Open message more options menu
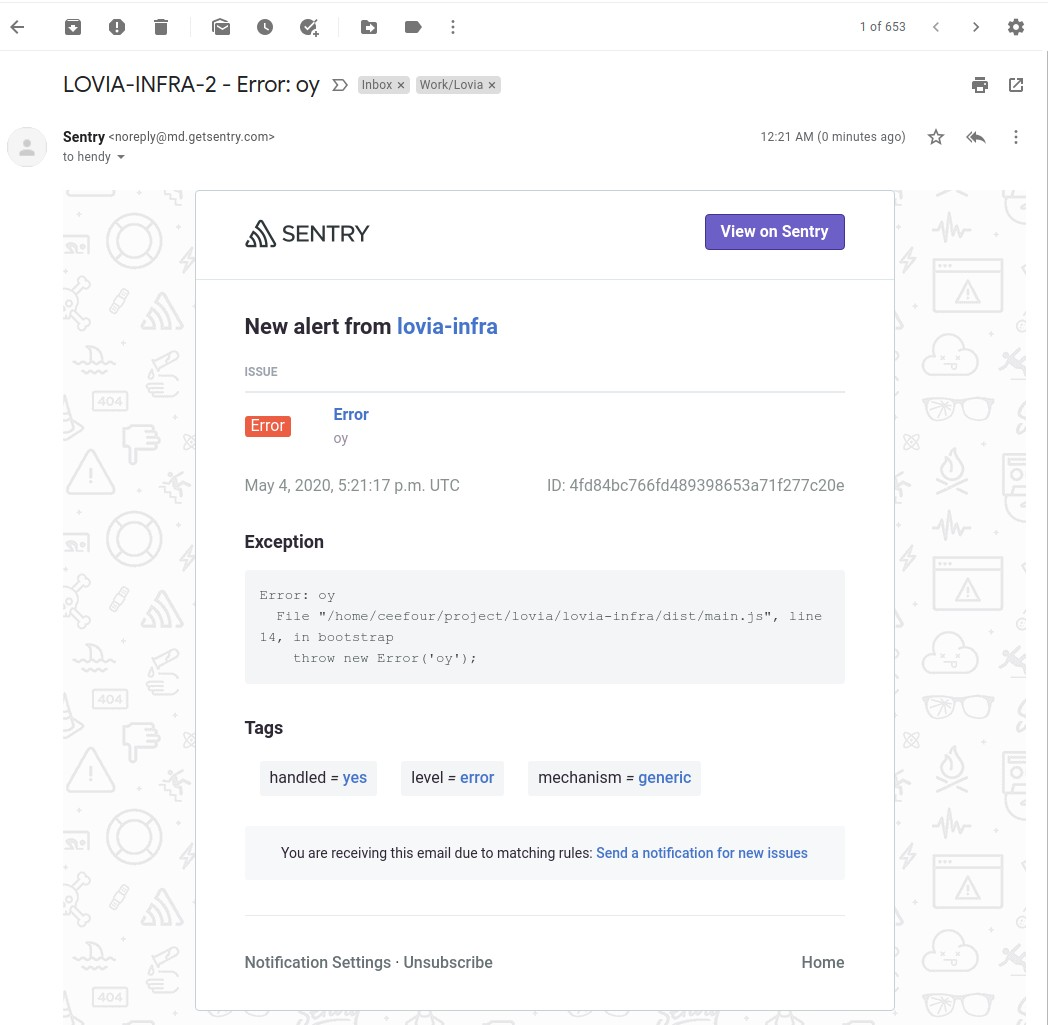Viewport: 1048px width, 1025px height. 1016,137
